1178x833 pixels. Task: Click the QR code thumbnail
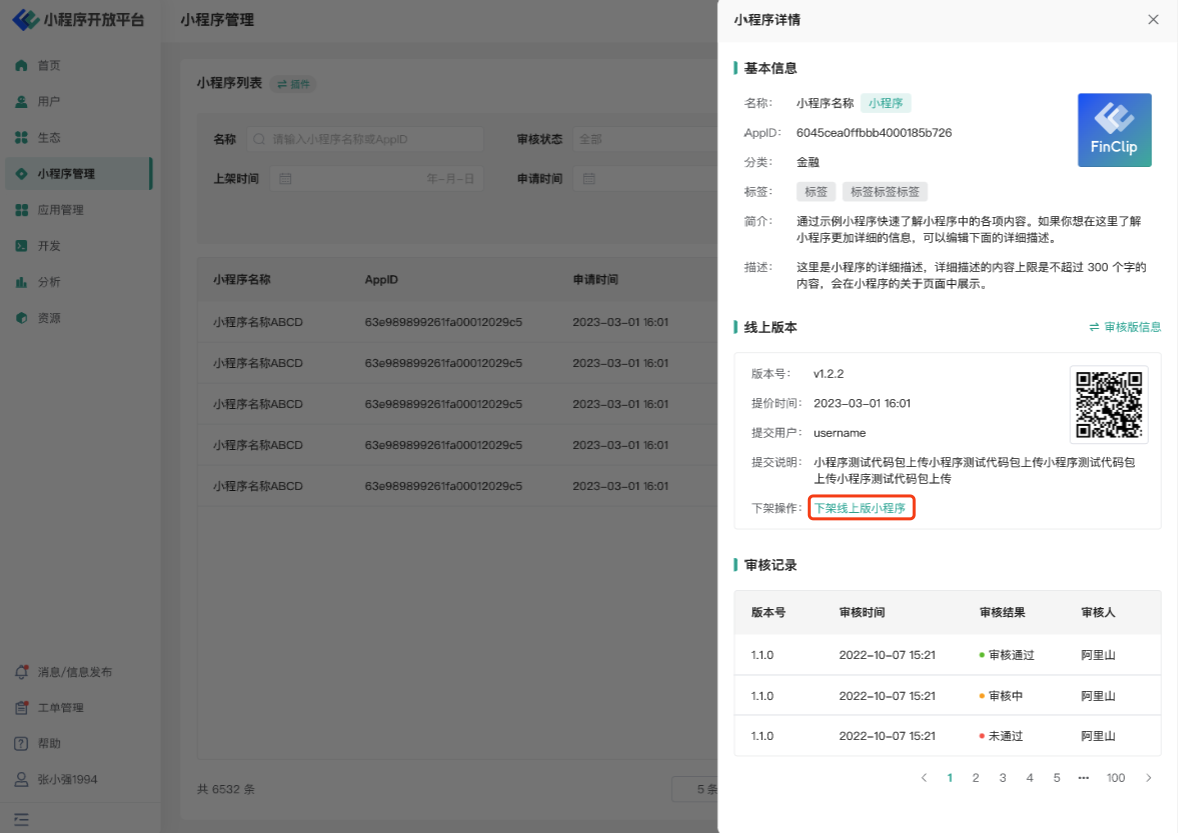coord(1108,404)
